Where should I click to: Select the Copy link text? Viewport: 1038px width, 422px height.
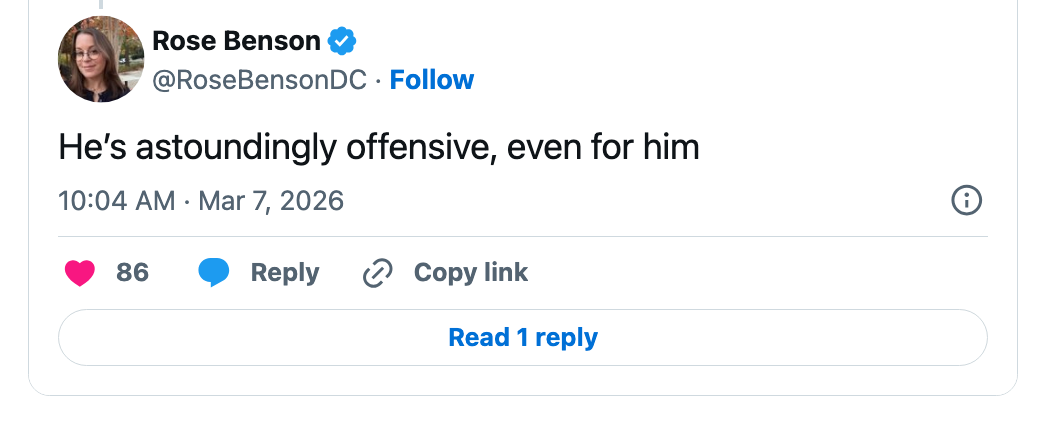click(x=470, y=273)
